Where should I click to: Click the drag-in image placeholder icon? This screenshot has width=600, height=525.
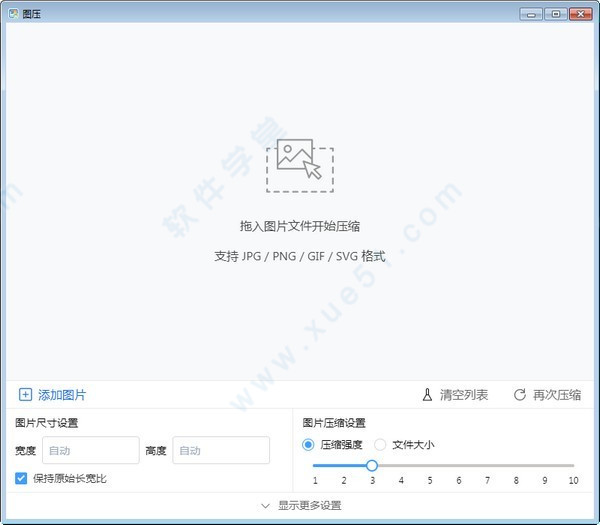(300, 166)
